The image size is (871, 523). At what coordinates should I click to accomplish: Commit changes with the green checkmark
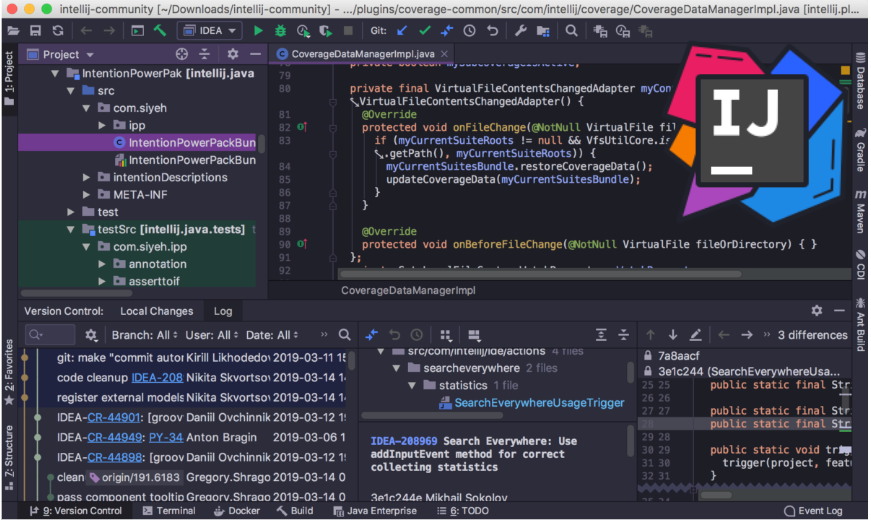click(424, 31)
